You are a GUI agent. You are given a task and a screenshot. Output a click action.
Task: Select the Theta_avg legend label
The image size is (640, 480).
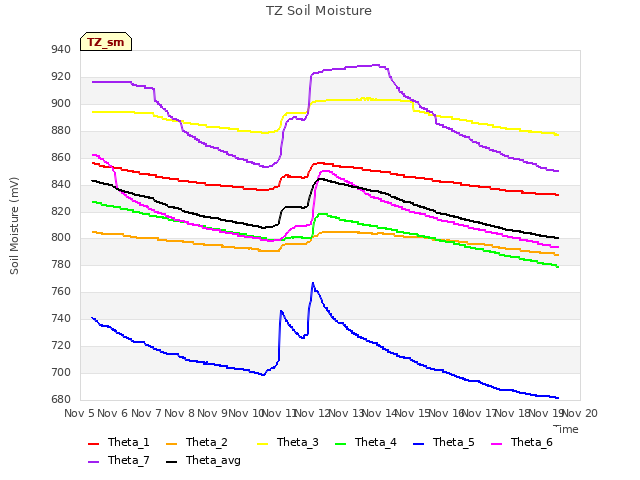pyautogui.click(x=213, y=460)
